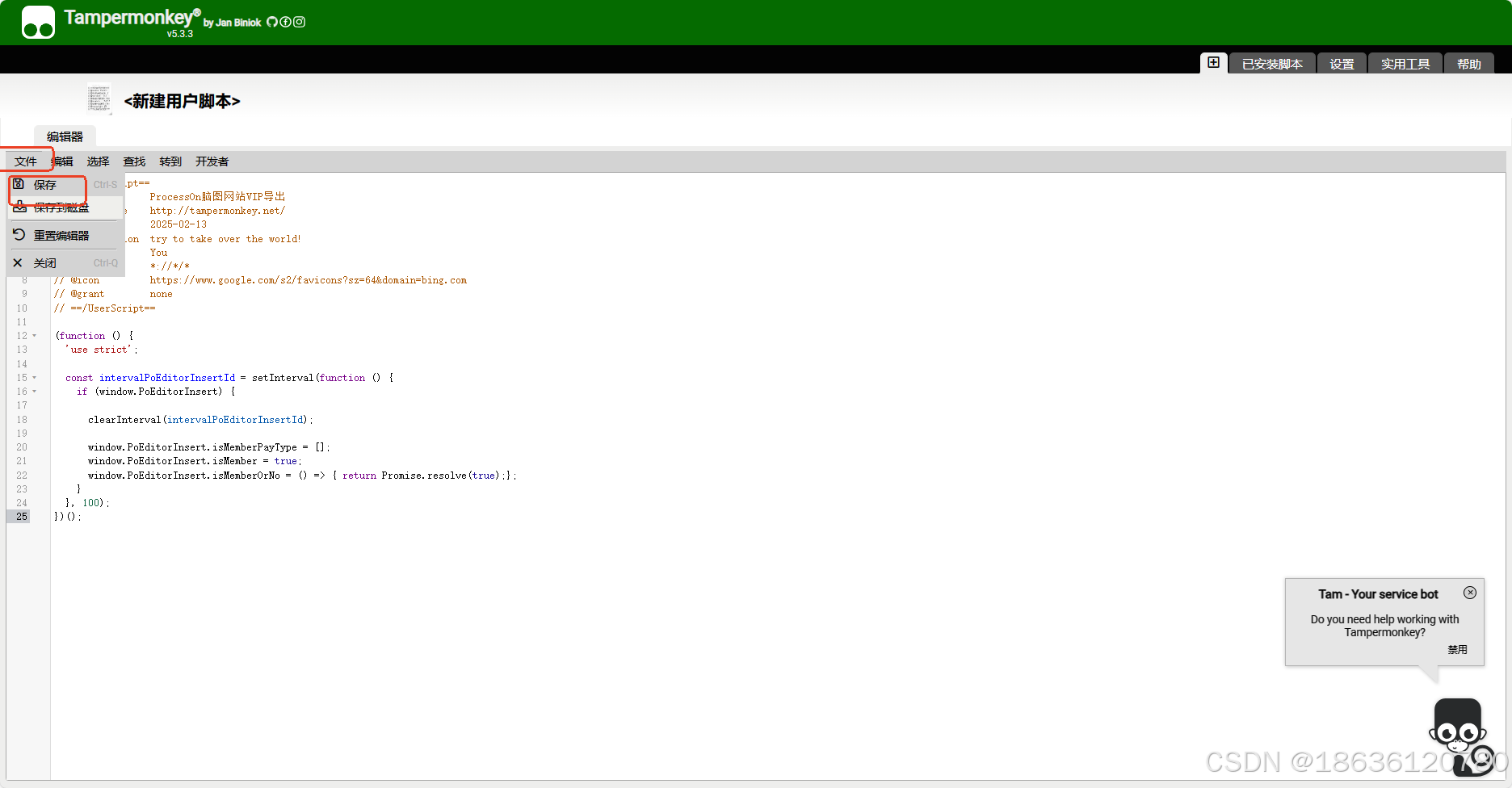Image resolution: width=1512 pixels, height=788 pixels.
Task: Click the @grant none line
Action: coord(113,294)
